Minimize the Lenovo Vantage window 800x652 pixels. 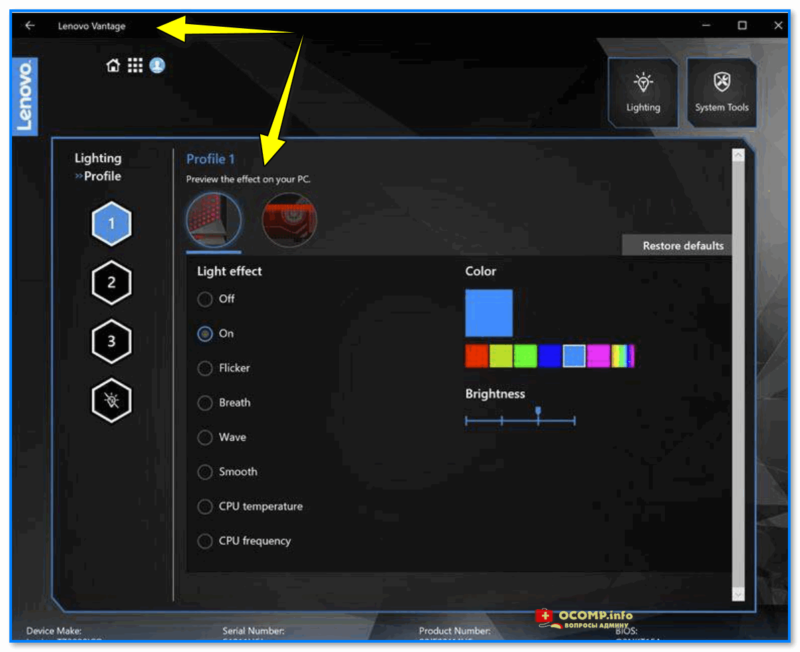click(706, 25)
